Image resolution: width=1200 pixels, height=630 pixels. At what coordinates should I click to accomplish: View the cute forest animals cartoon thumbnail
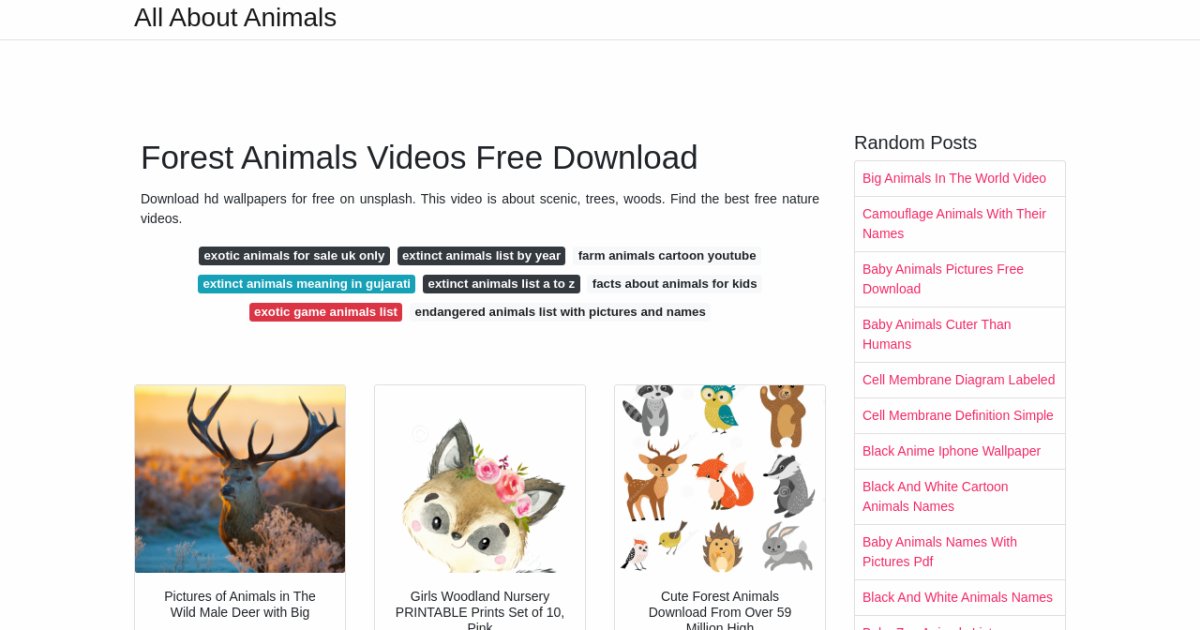[720, 479]
